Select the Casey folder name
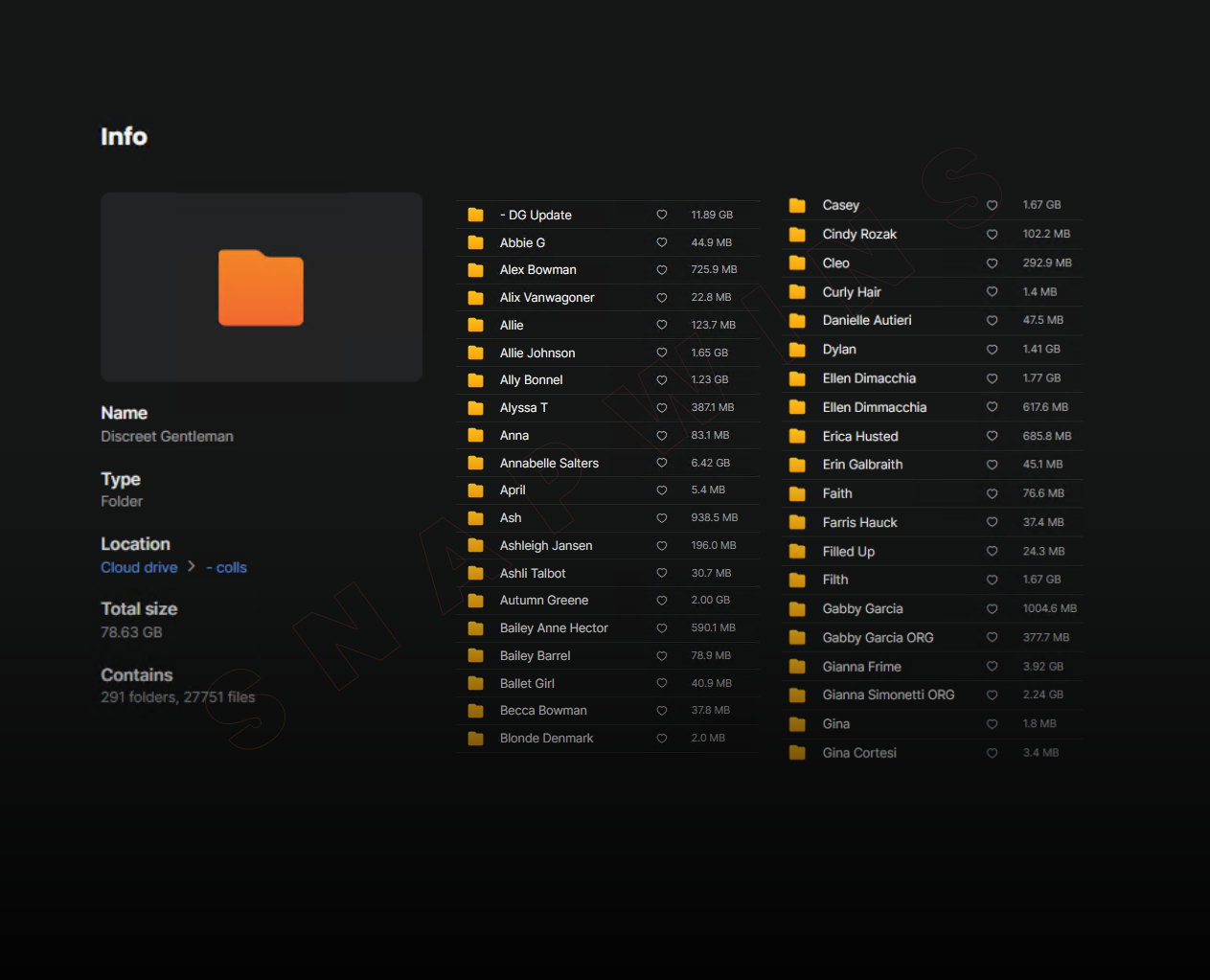Screen dimensions: 1210x980 [840, 206]
